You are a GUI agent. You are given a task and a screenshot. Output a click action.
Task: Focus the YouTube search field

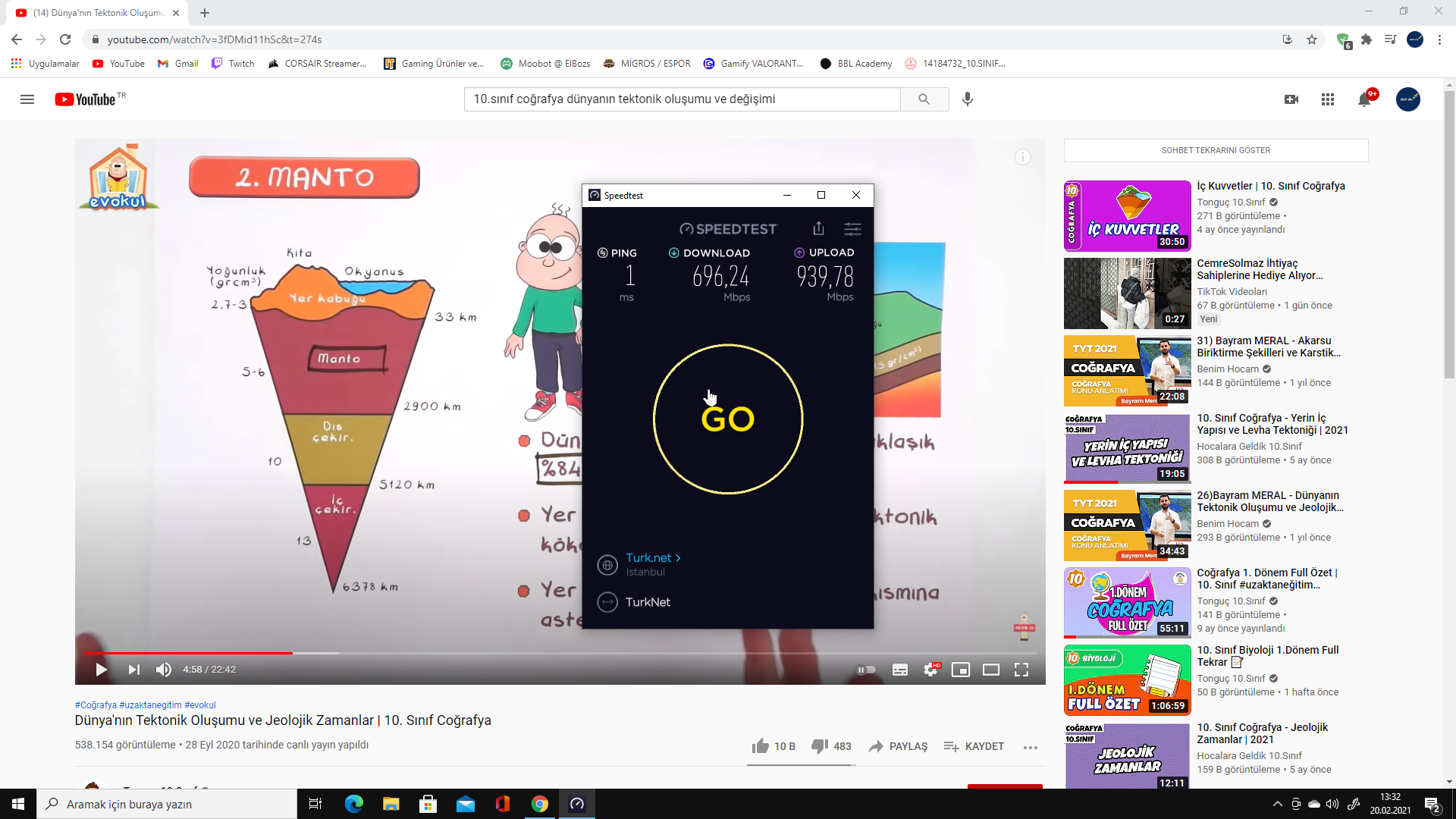pos(682,99)
